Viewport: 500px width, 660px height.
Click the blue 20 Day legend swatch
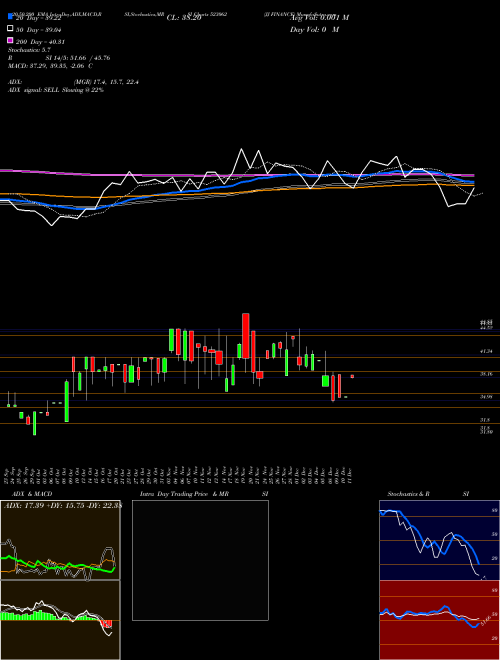(x=10, y=17)
